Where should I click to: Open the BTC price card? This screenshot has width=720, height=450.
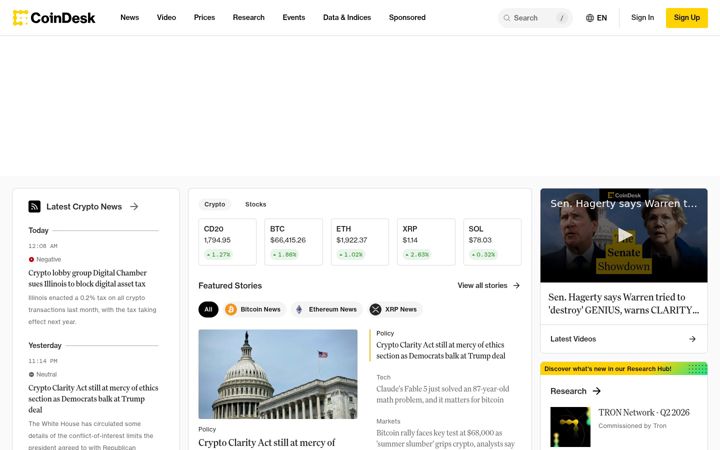coord(293,242)
